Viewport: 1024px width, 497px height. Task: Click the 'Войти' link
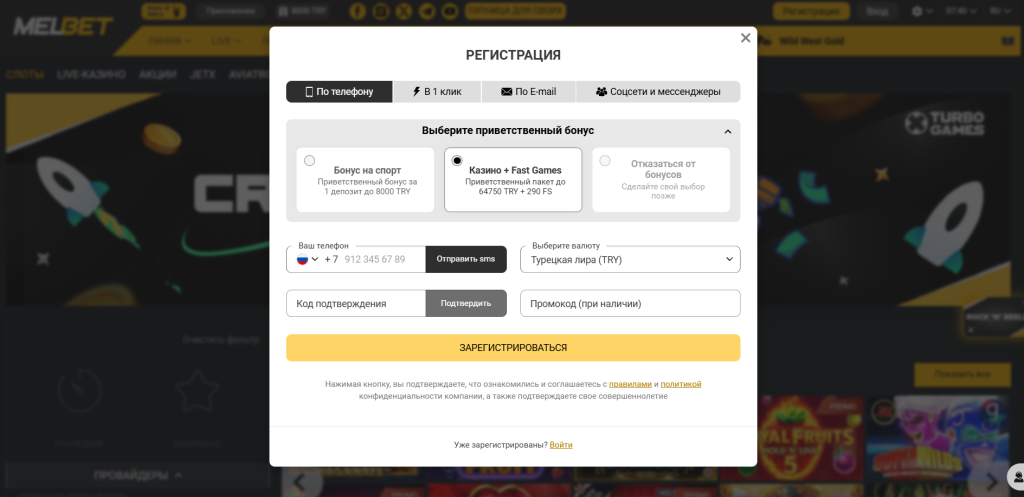point(561,445)
